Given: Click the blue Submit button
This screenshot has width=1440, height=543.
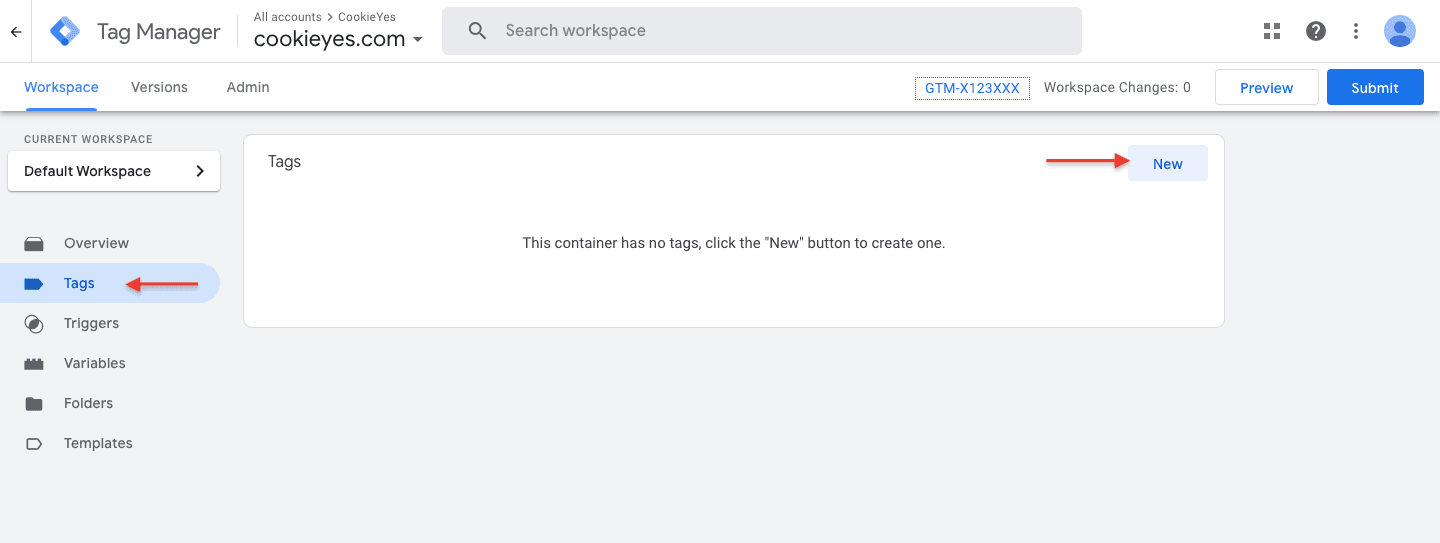Looking at the screenshot, I should [x=1375, y=87].
